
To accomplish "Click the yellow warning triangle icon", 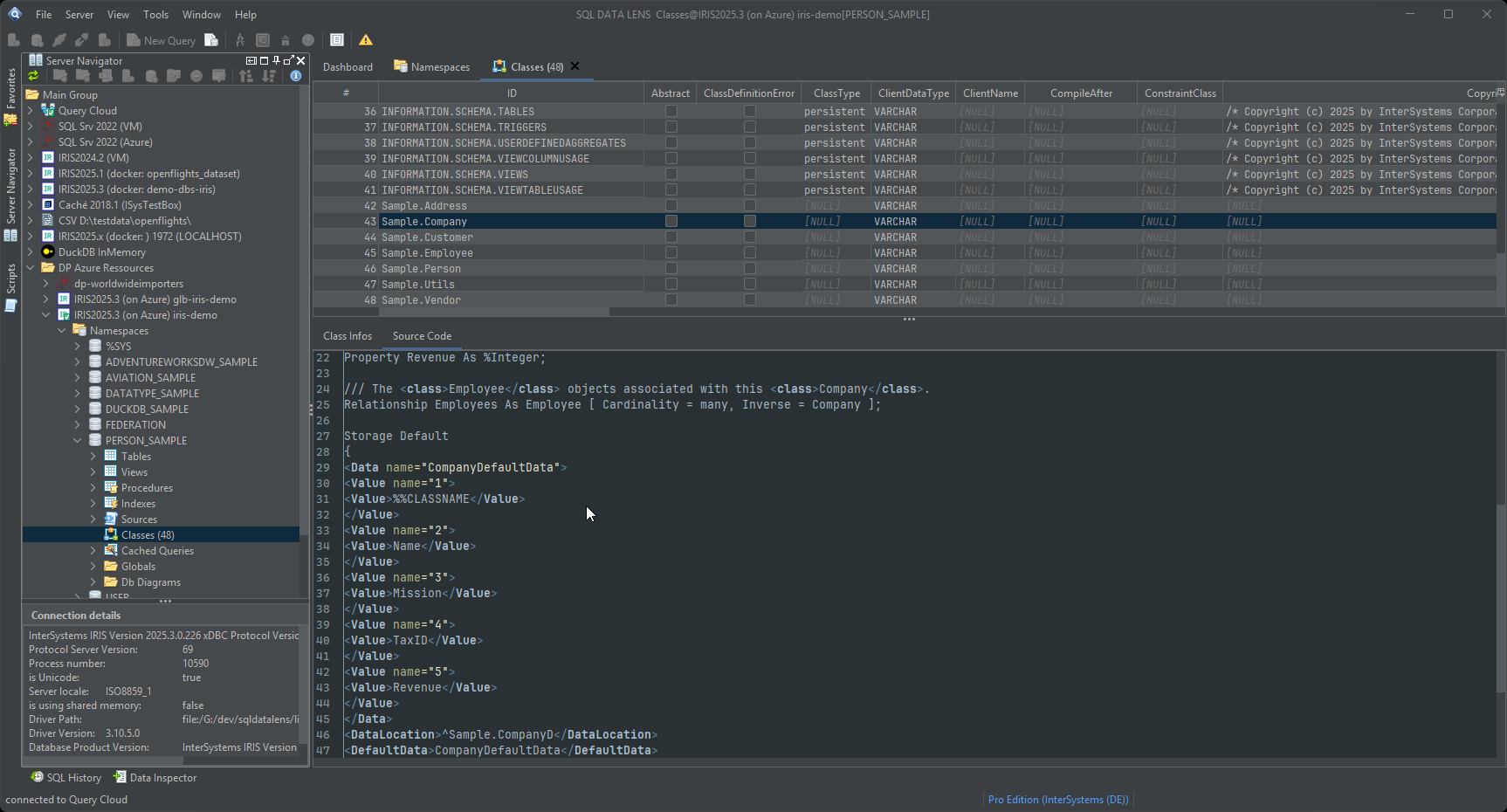I will 366,40.
